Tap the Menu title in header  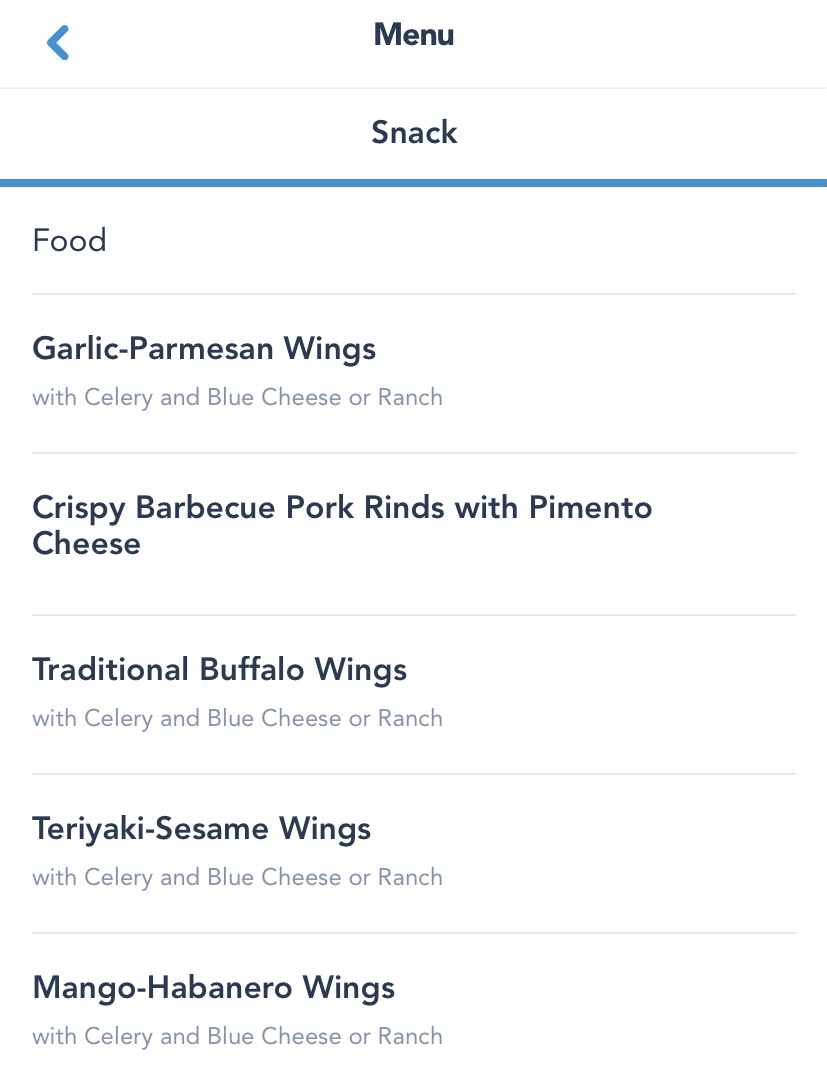414,35
